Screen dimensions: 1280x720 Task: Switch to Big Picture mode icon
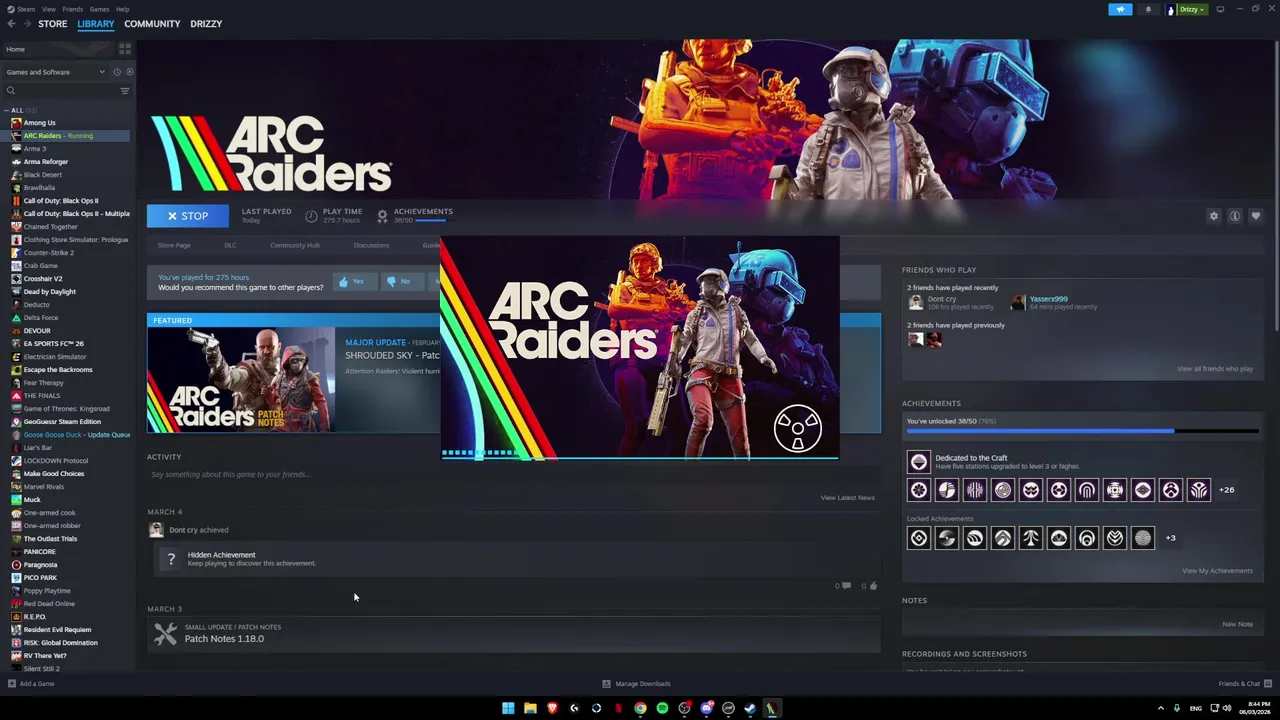pyautogui.click(x=1220, y=9)
